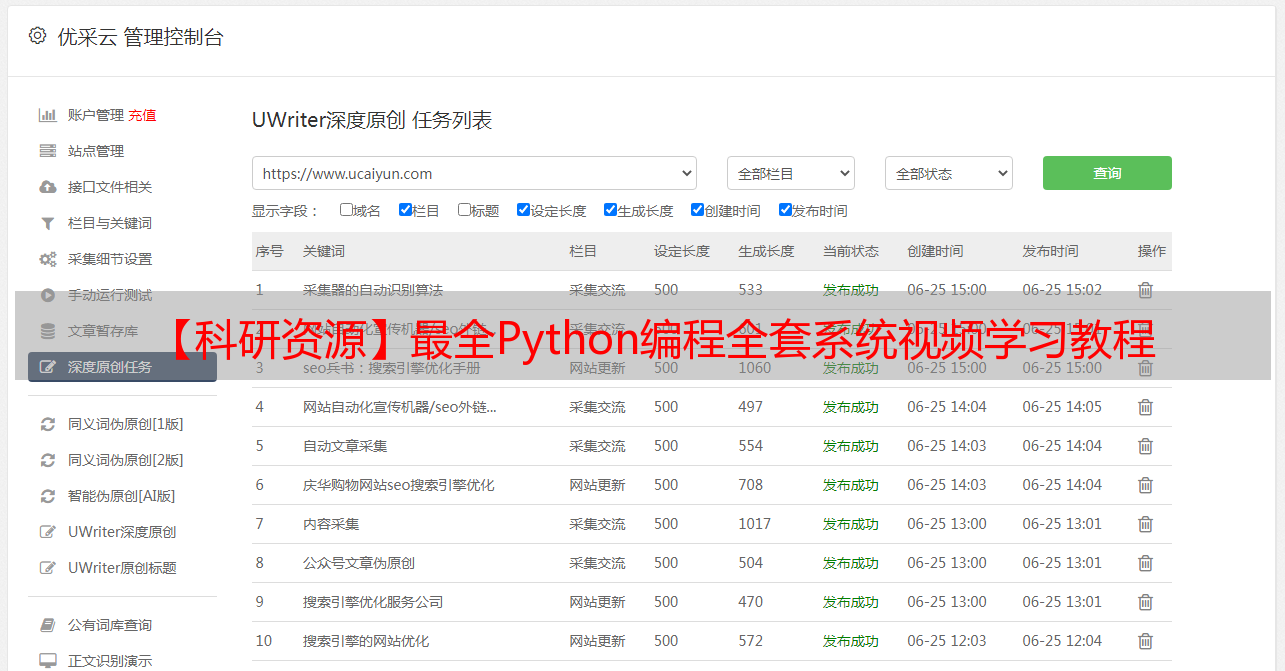Image resolution: width=1285 pixels, height=671 pixels.
Task: Delete row 5 自动文章采集 using trash icon
Action: pos(1145,446)
